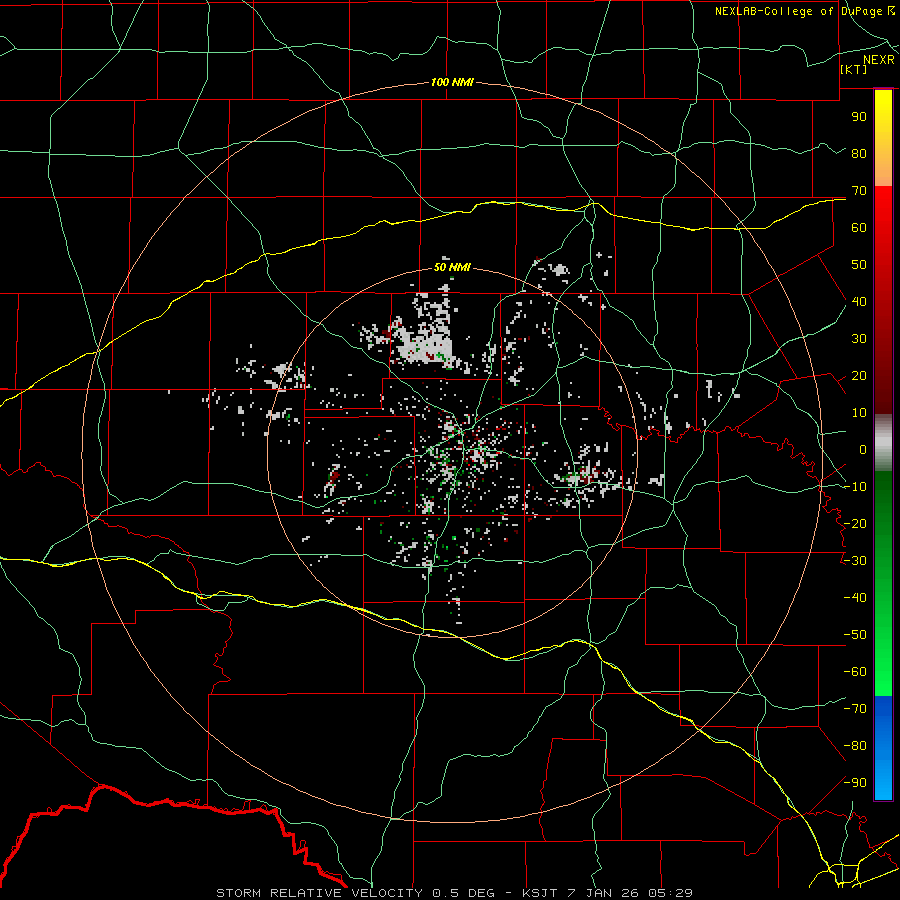Image resolution: width=900 pixels, height=900 pixels.
Task: Click the dark blue color bar segment
Action: pyautogui.click(x=883, y=712)
